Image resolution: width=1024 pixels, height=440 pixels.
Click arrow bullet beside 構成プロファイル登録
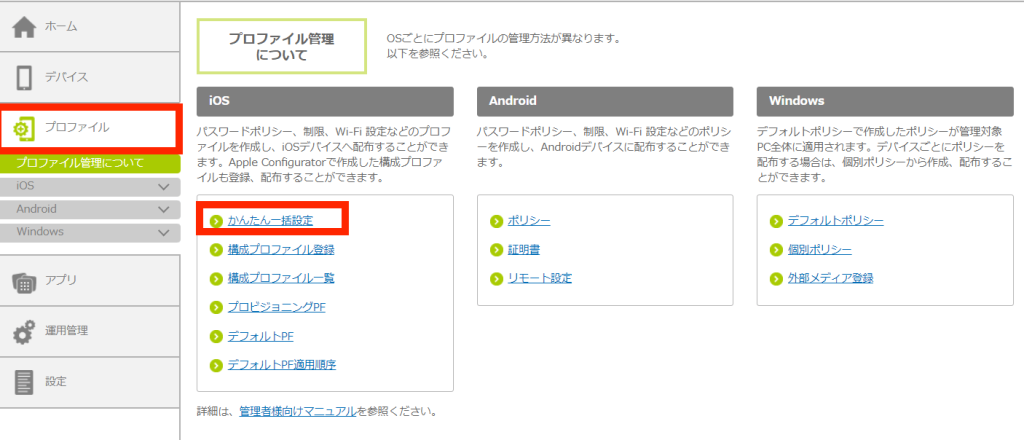tap(217, 250)
